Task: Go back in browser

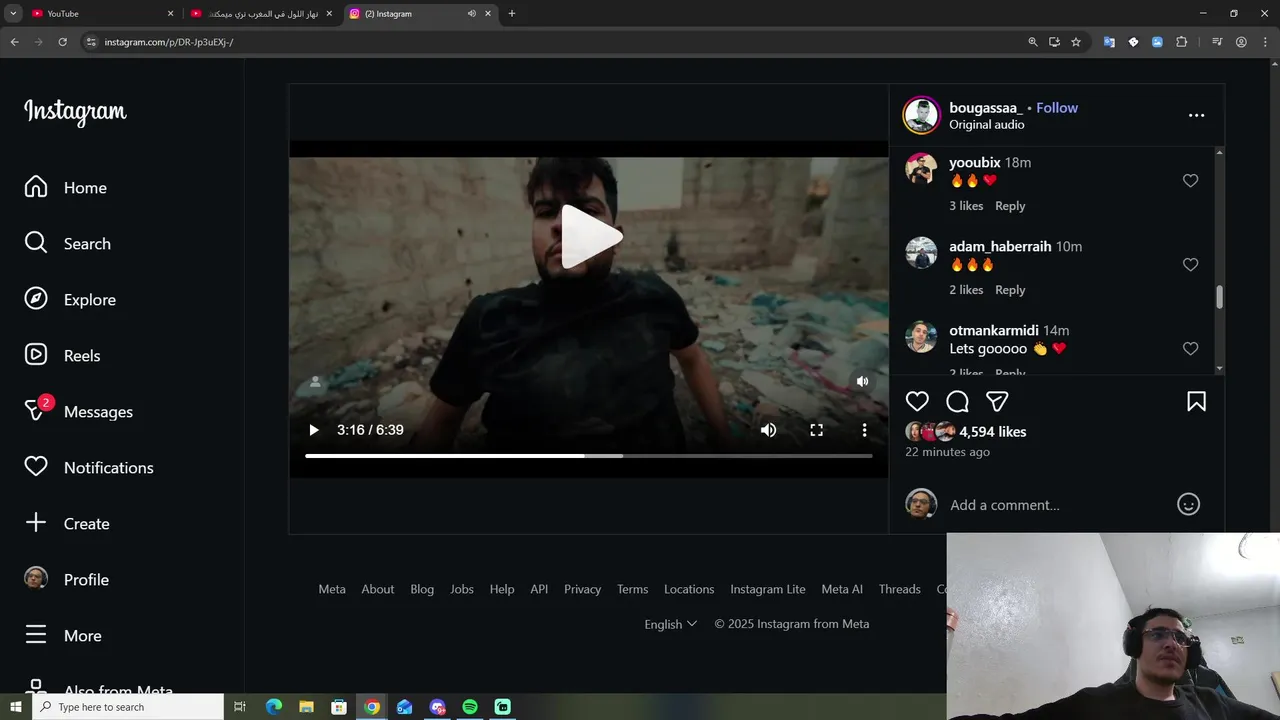Action: click(14, 42)
